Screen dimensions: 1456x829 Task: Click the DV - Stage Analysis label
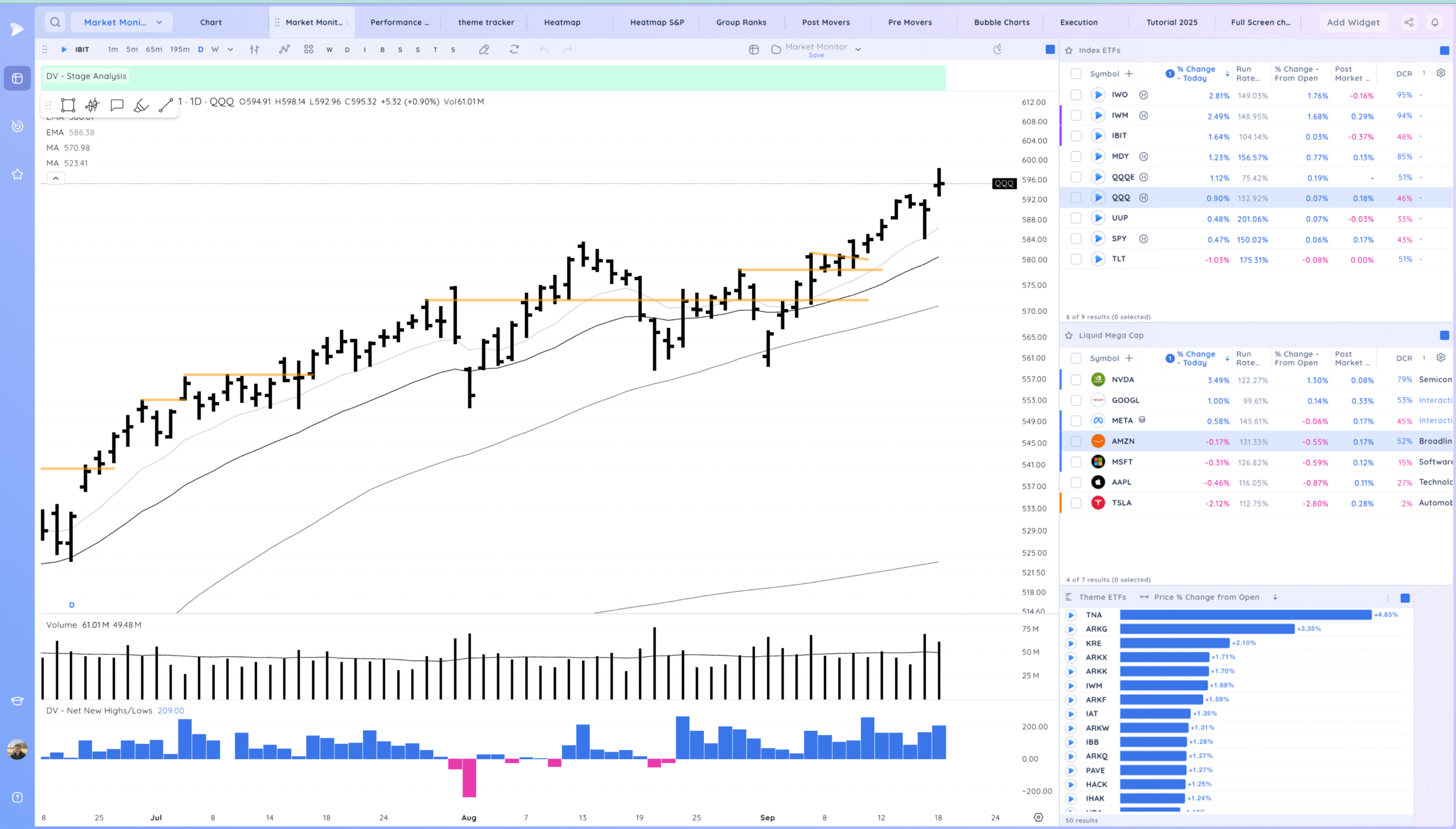point(86,76)
